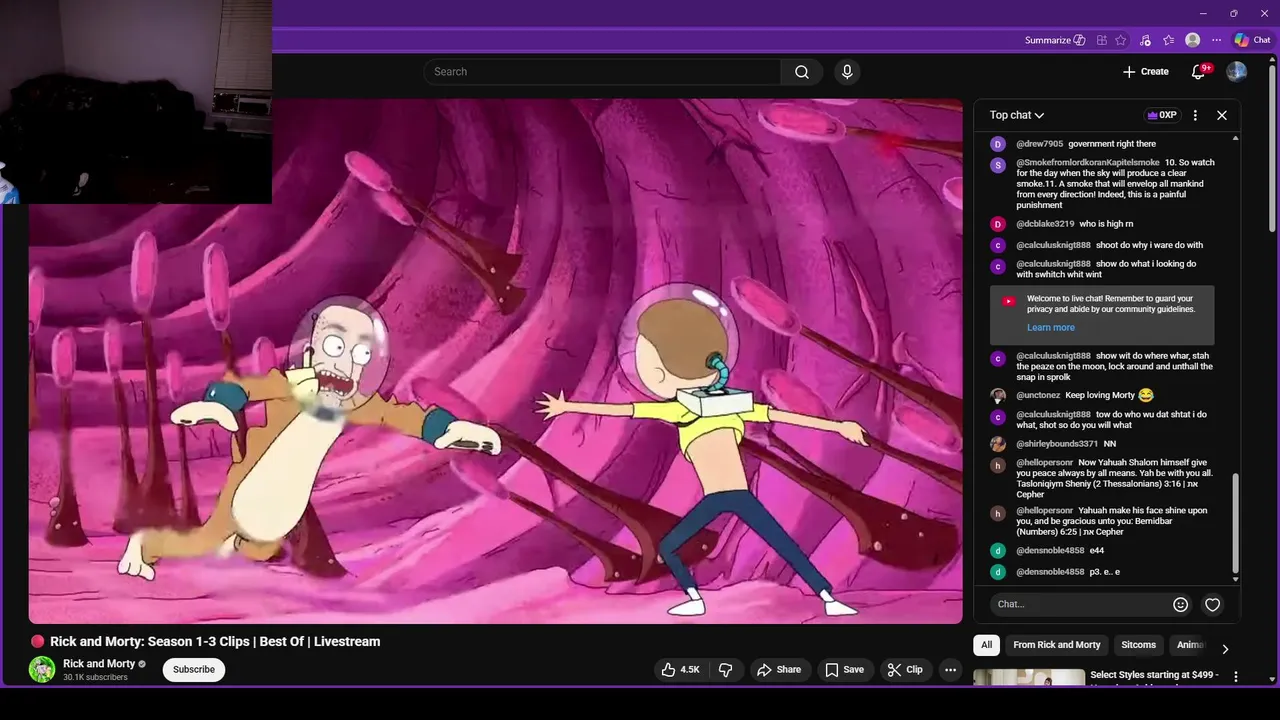Image resolution: width=1280 pixels, height=720 pixels.
Task: Show next category chips with right arrow
Action: pos(1225,649)
